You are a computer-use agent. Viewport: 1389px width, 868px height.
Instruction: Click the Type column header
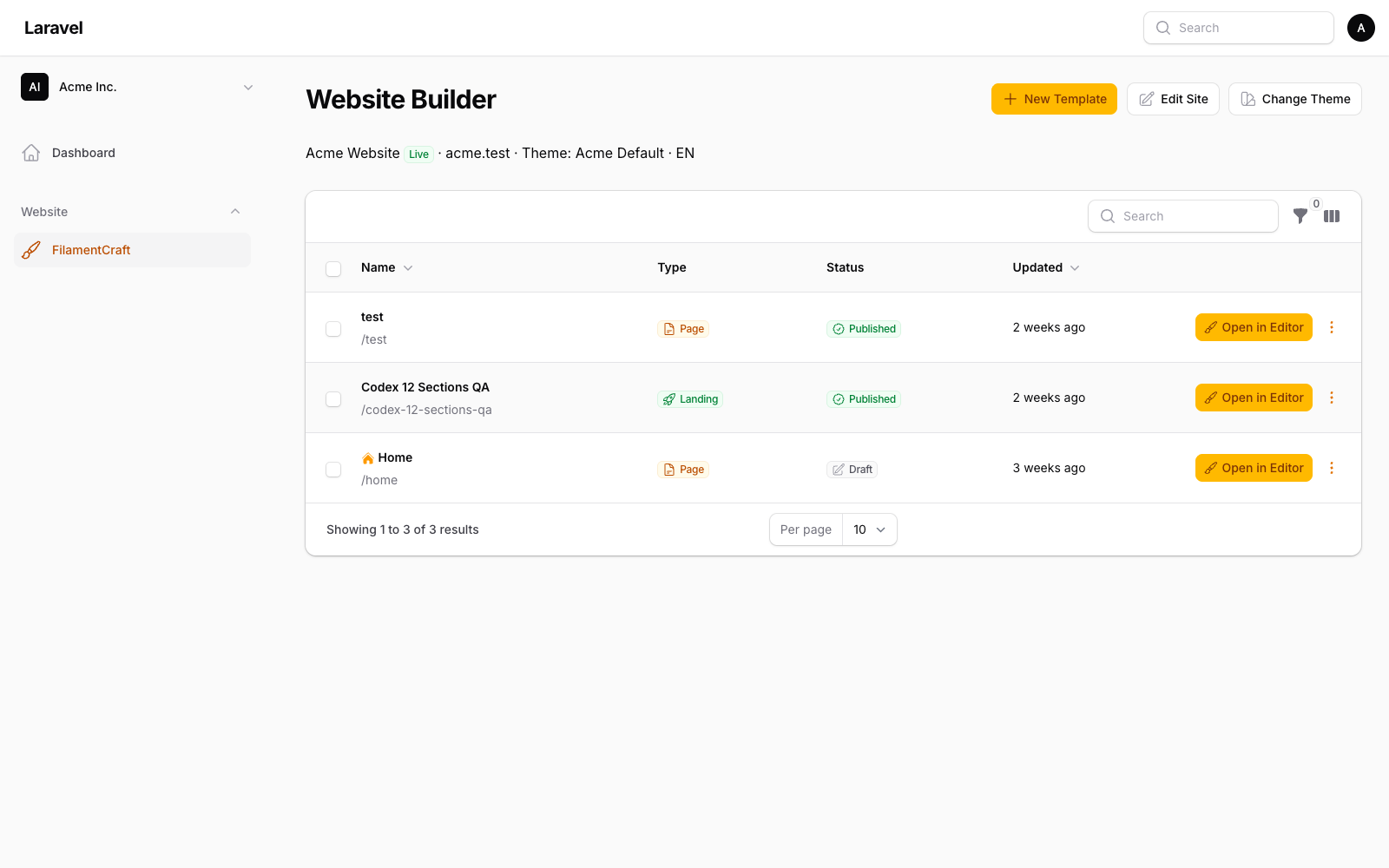tap(672, 267)
